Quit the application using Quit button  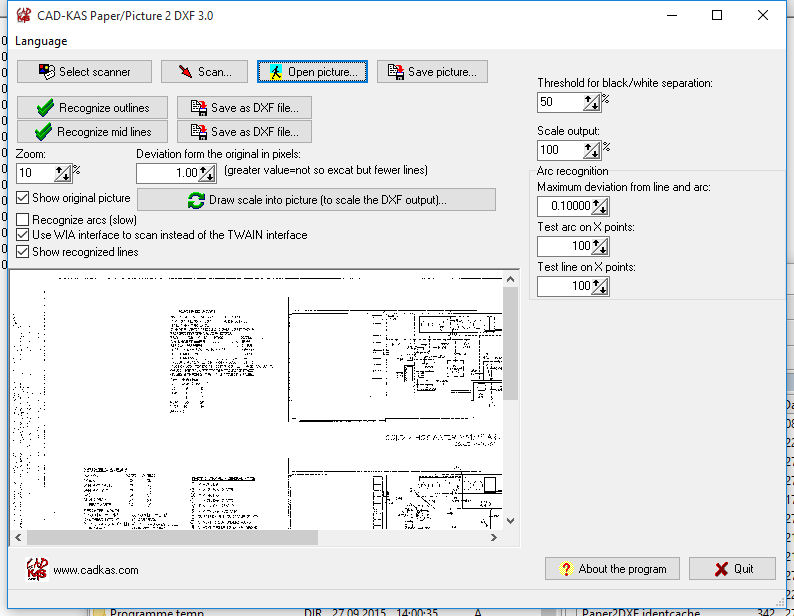click(732, 569)
